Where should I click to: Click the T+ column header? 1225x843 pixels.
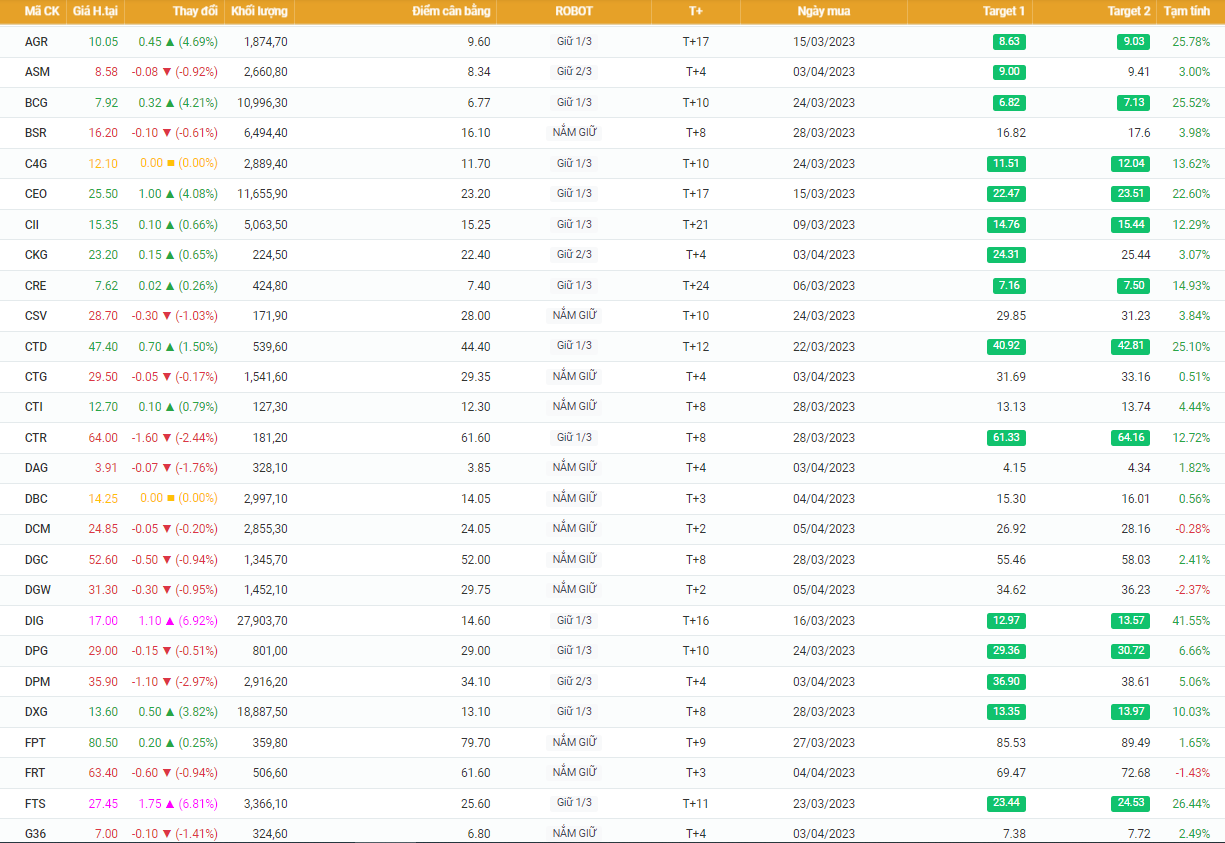click(696, 11)
